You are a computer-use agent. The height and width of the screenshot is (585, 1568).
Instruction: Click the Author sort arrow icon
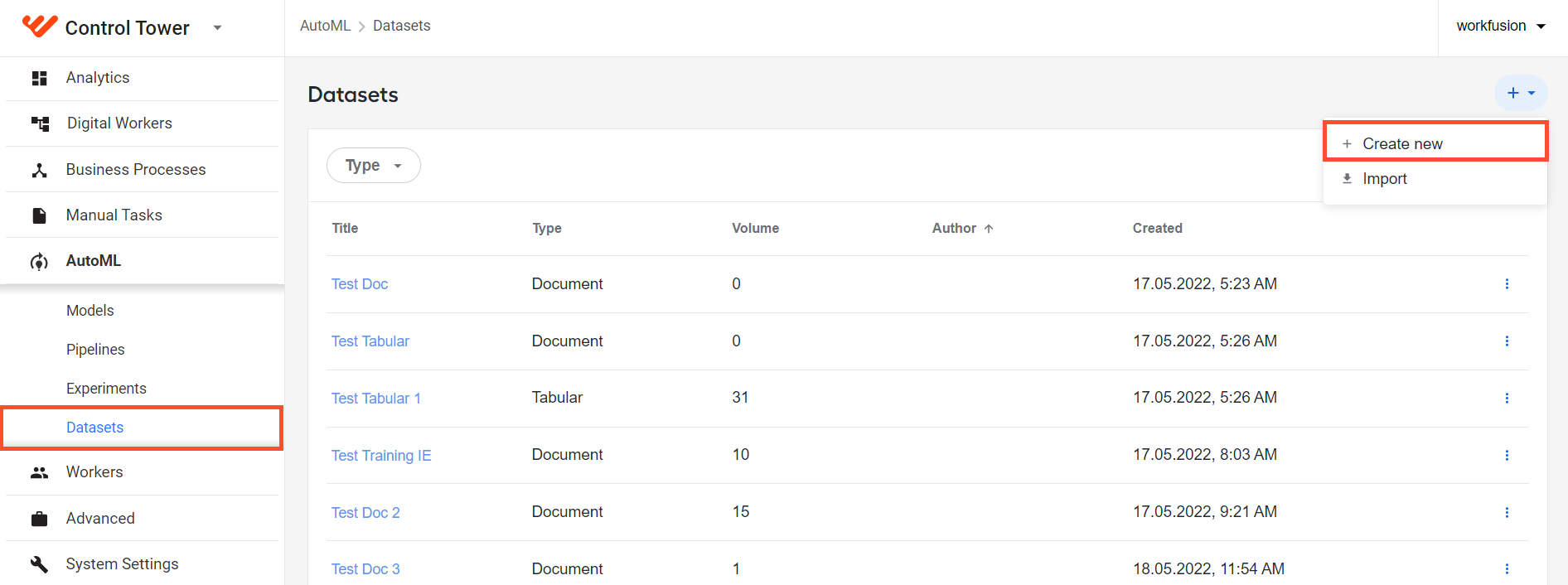(x=989, y=229)
